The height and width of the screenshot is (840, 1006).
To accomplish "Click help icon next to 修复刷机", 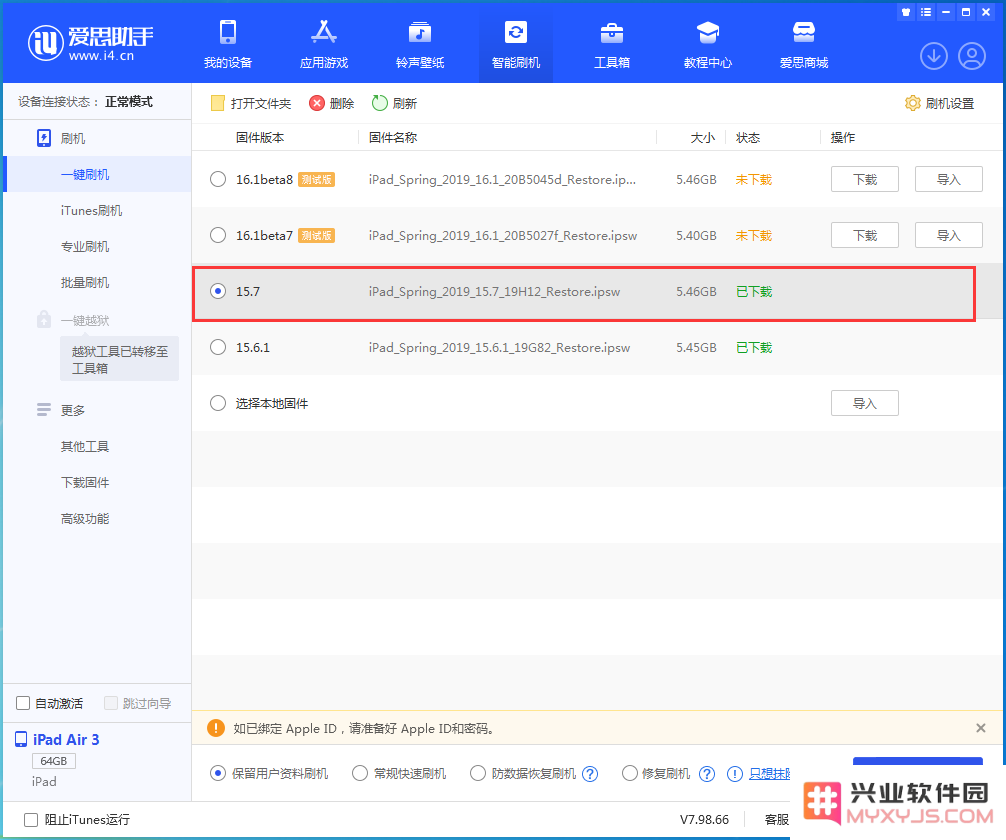I will point(707,774).
